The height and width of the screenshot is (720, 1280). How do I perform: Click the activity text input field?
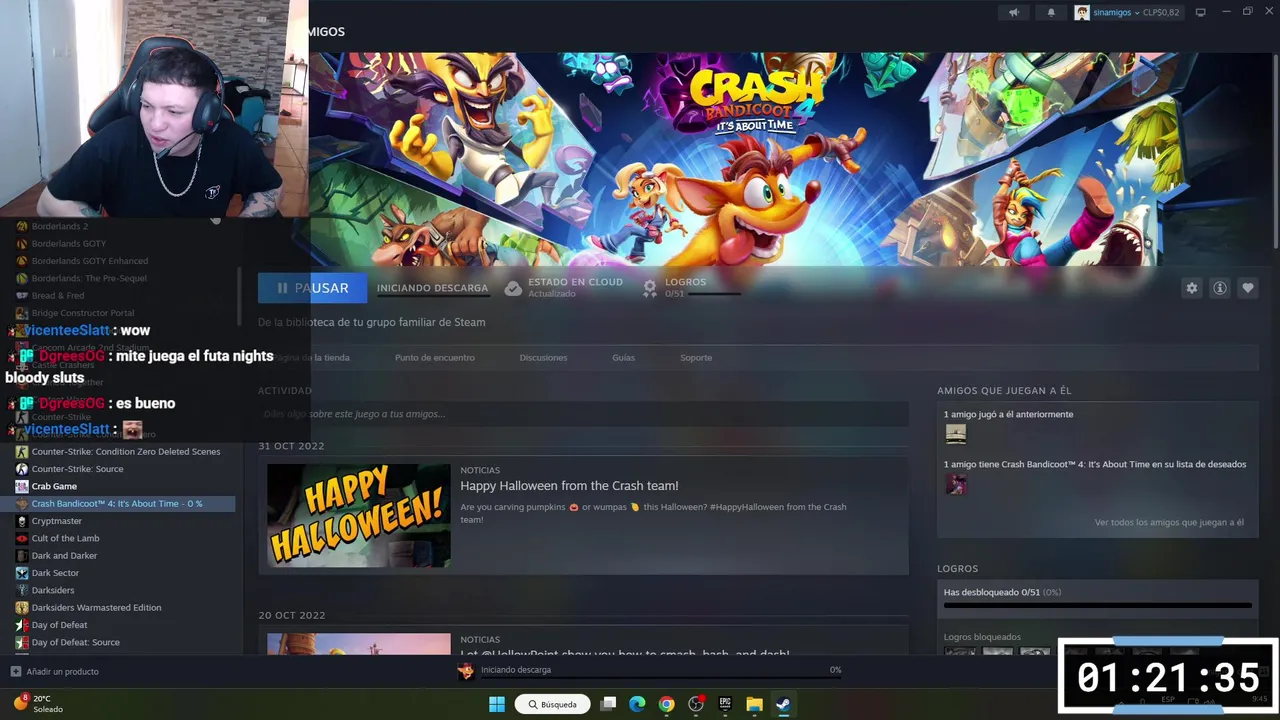click(583, 413)
